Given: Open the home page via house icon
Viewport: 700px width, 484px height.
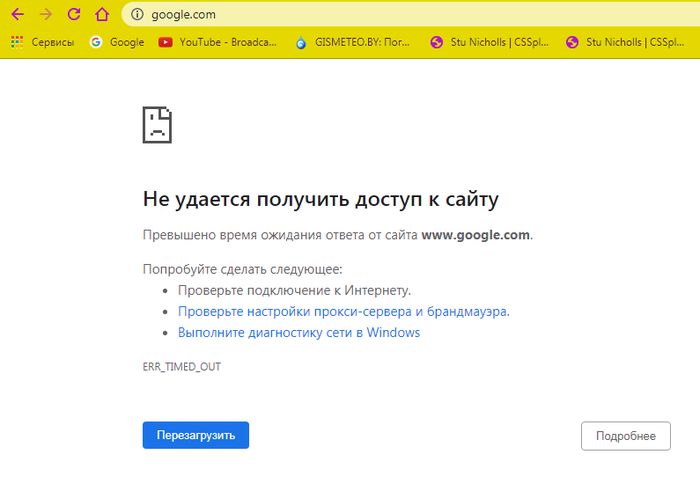Looking at the screenshot, I should coord(101,15).
